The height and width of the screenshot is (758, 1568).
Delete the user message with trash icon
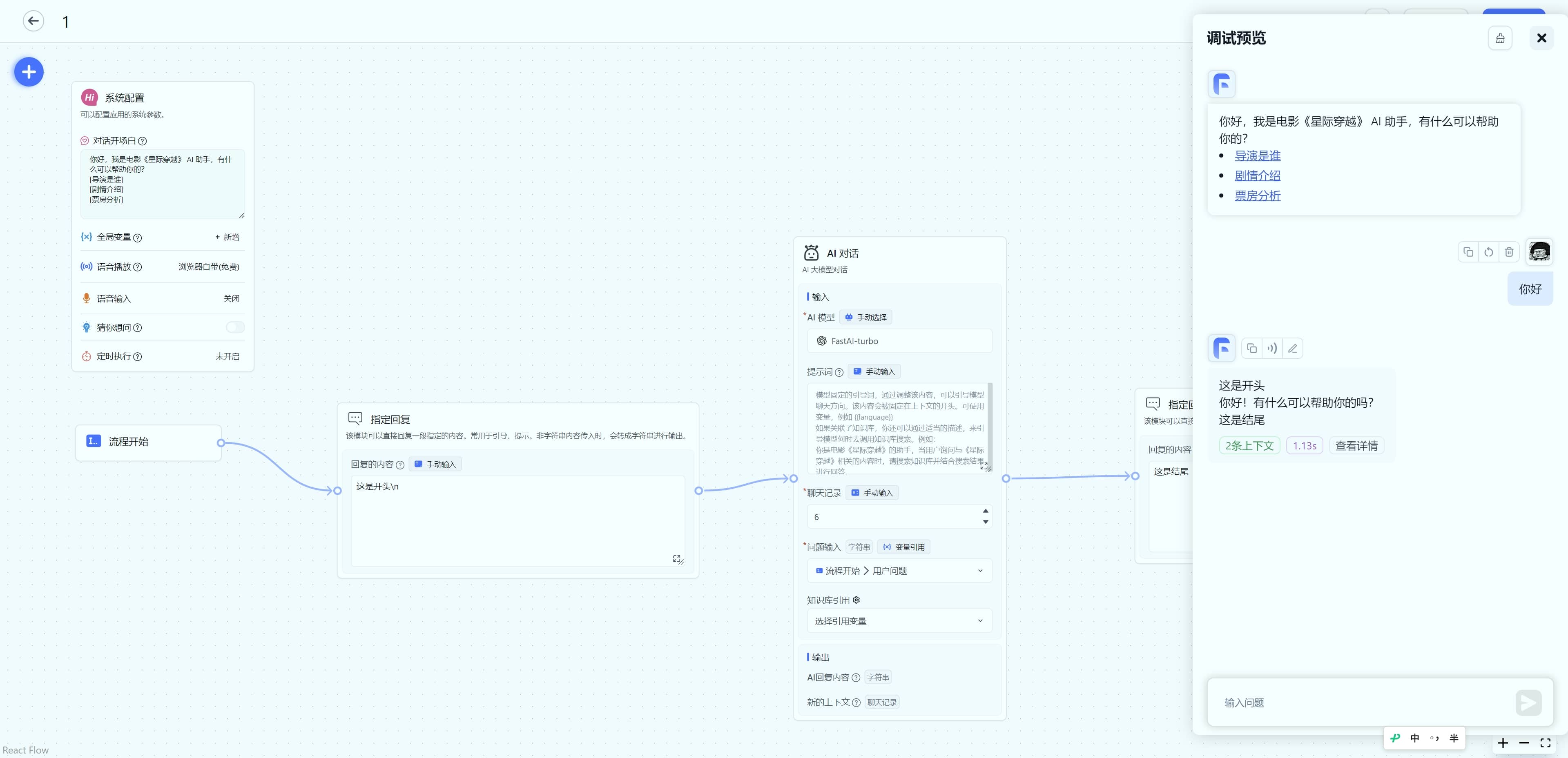[1509, 252]
